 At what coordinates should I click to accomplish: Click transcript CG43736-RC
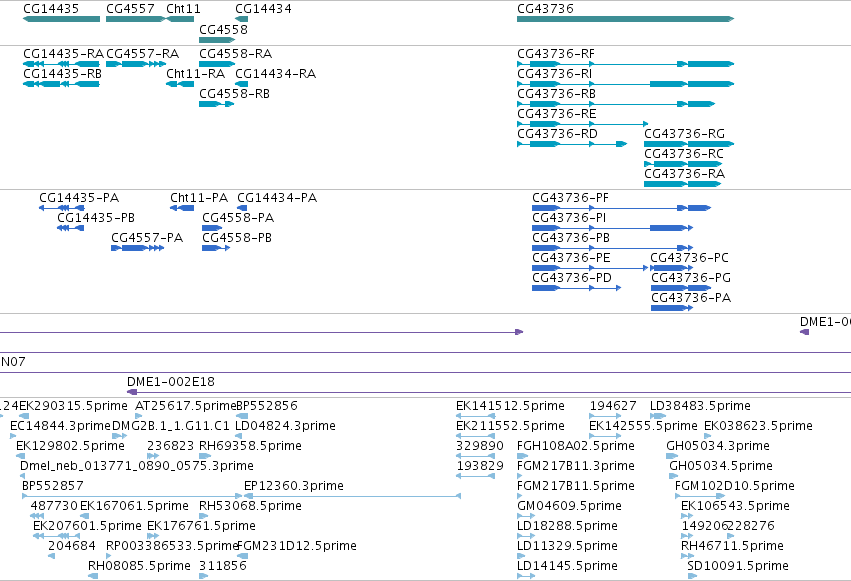tap(683, 164)
